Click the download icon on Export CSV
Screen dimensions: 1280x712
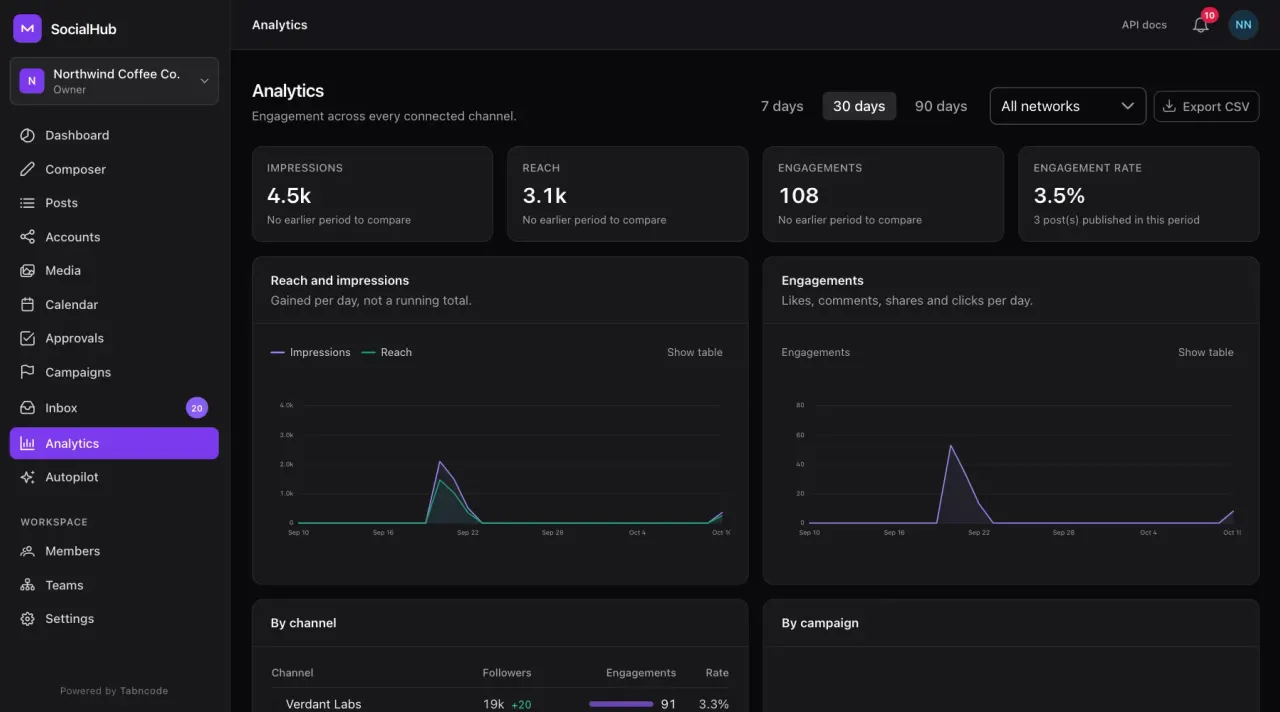coord(1169,106)
